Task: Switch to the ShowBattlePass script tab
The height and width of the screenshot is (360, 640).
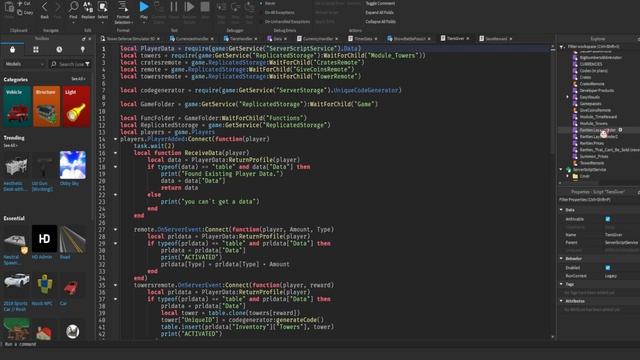Action: tap(409, 39)
